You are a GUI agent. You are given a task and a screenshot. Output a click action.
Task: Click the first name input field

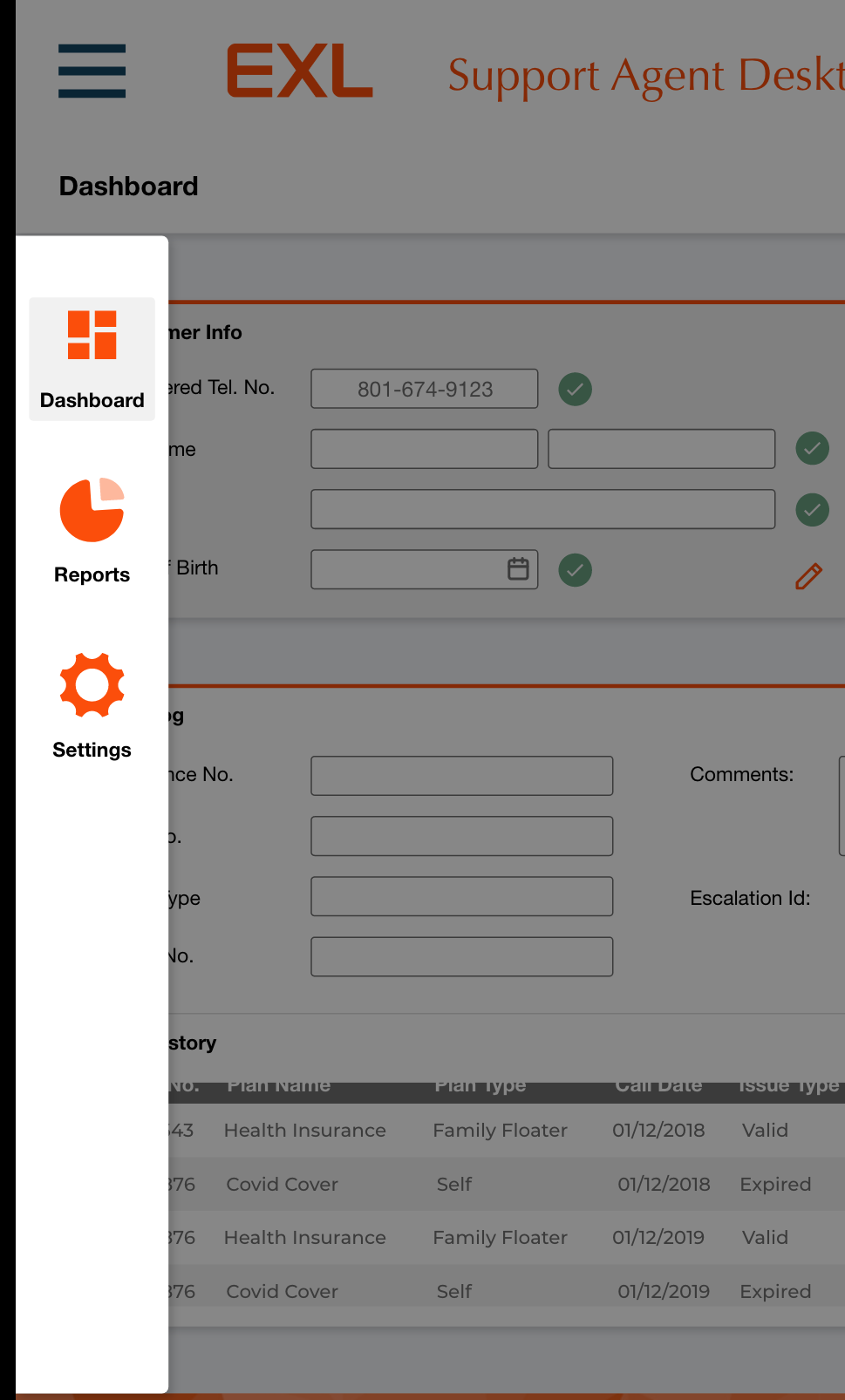point(424,449)
